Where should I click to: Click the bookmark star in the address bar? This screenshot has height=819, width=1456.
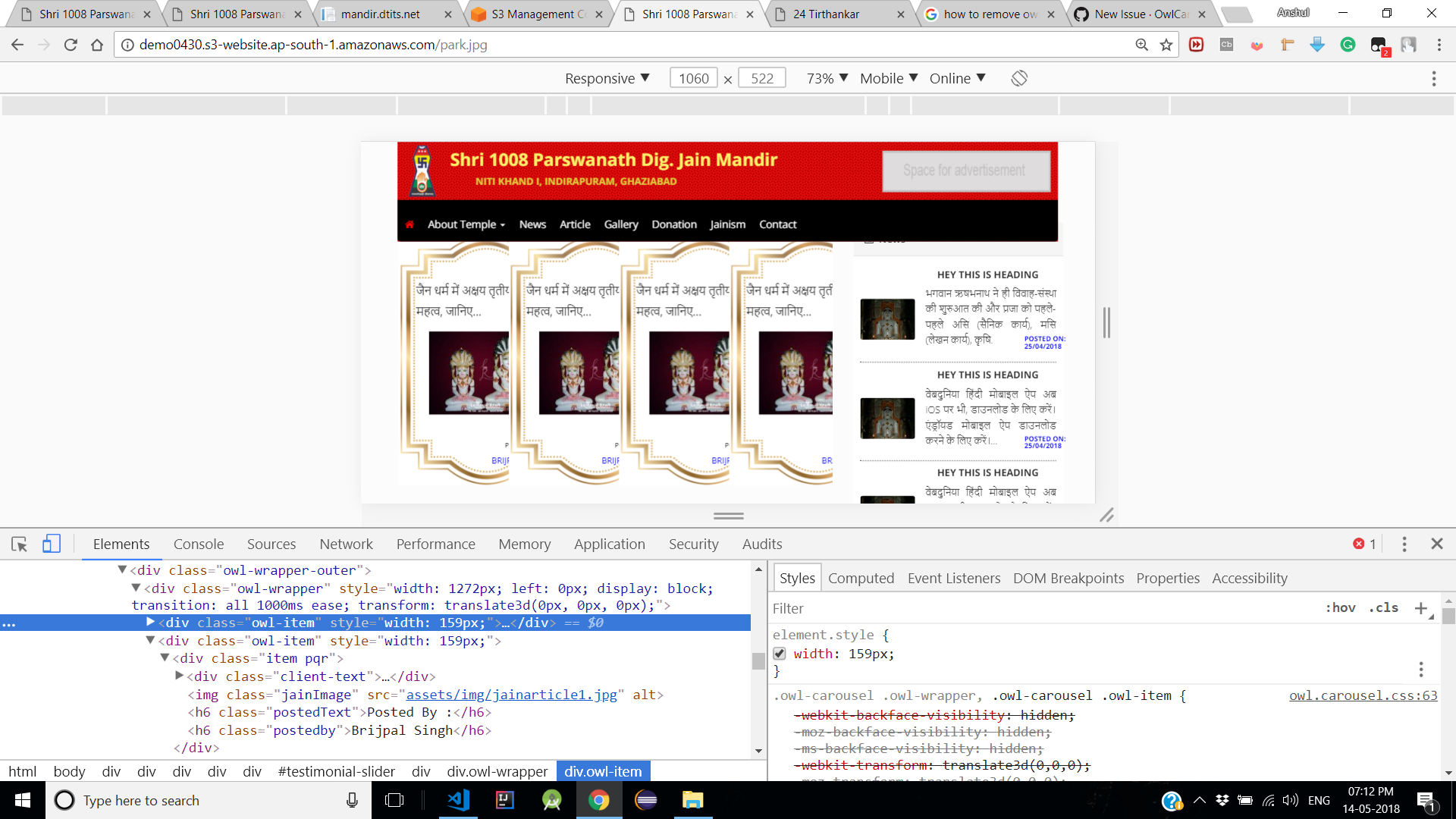point(1166,45)
